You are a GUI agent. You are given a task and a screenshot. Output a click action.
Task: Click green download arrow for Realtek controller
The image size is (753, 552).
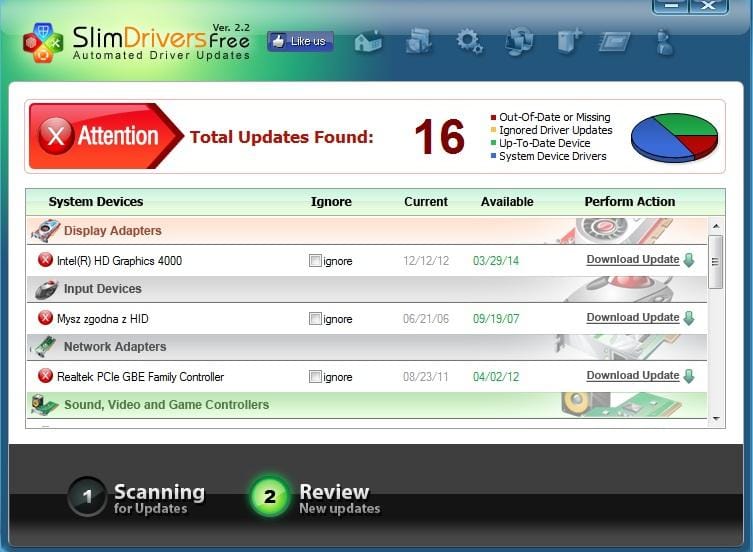click(688, 376)
